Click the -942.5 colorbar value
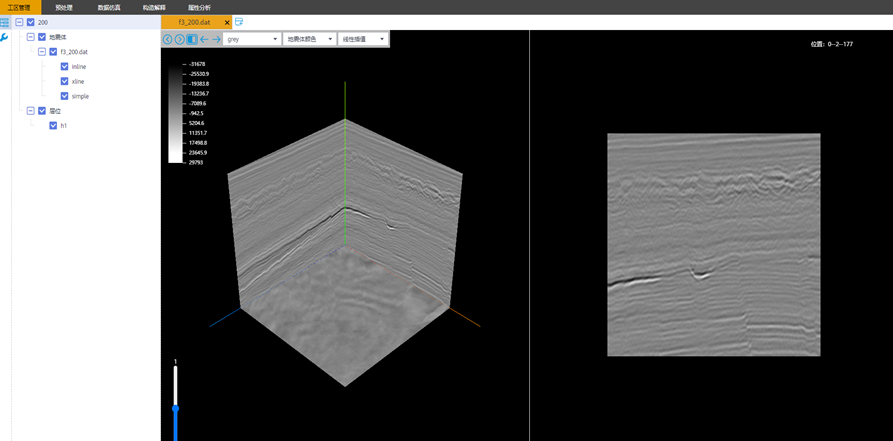Image resolution: width=893 pixels, height=441 pixels. point(197,113)
